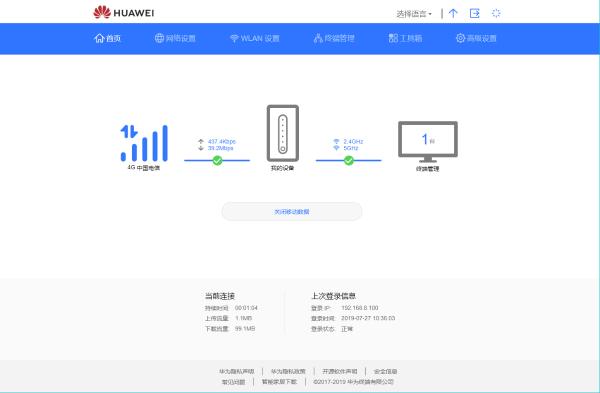Click the upward arrow update icon
This screenshot has height=393, width=600.
pyautogui.click(x=453, y=13)
